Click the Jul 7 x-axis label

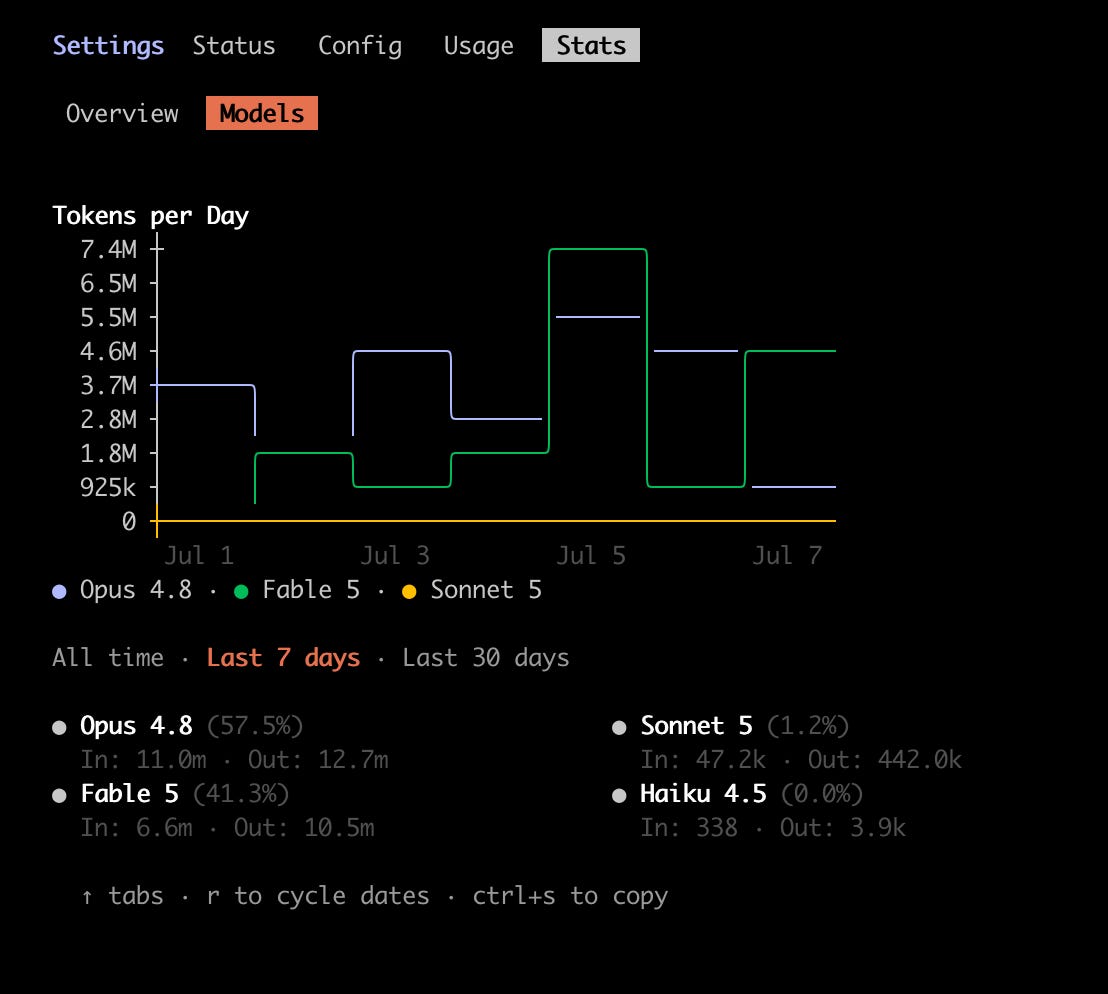point(787,555)
